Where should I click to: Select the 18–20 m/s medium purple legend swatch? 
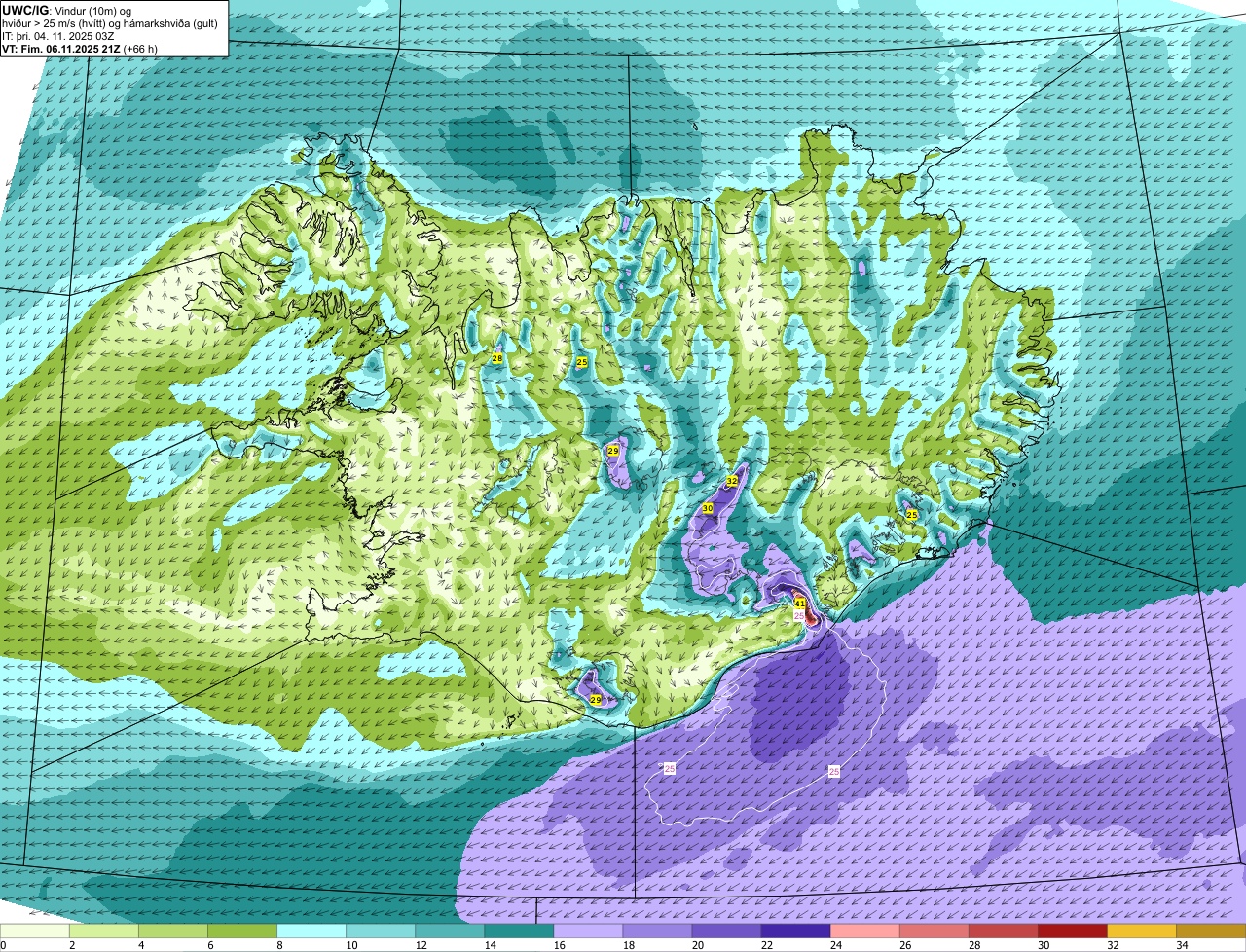click(657, 931)
